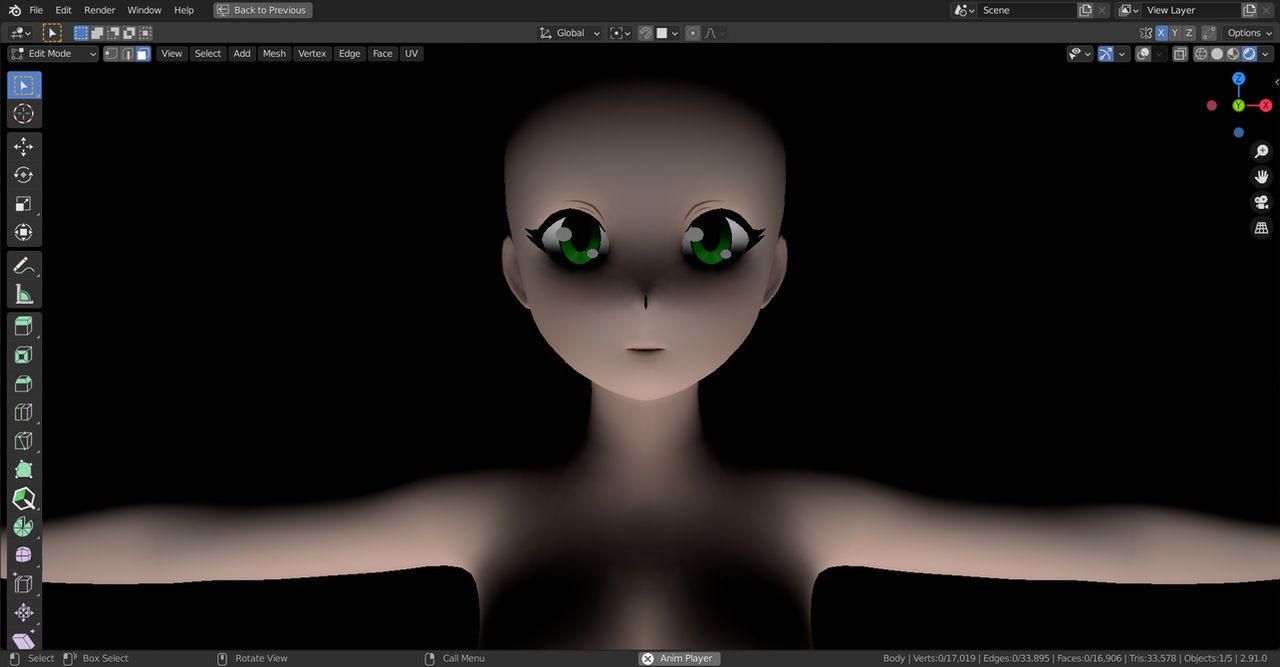Activate the Loop Cut tool
This screenshot has height=667, width=1280.
coord(24,412)
